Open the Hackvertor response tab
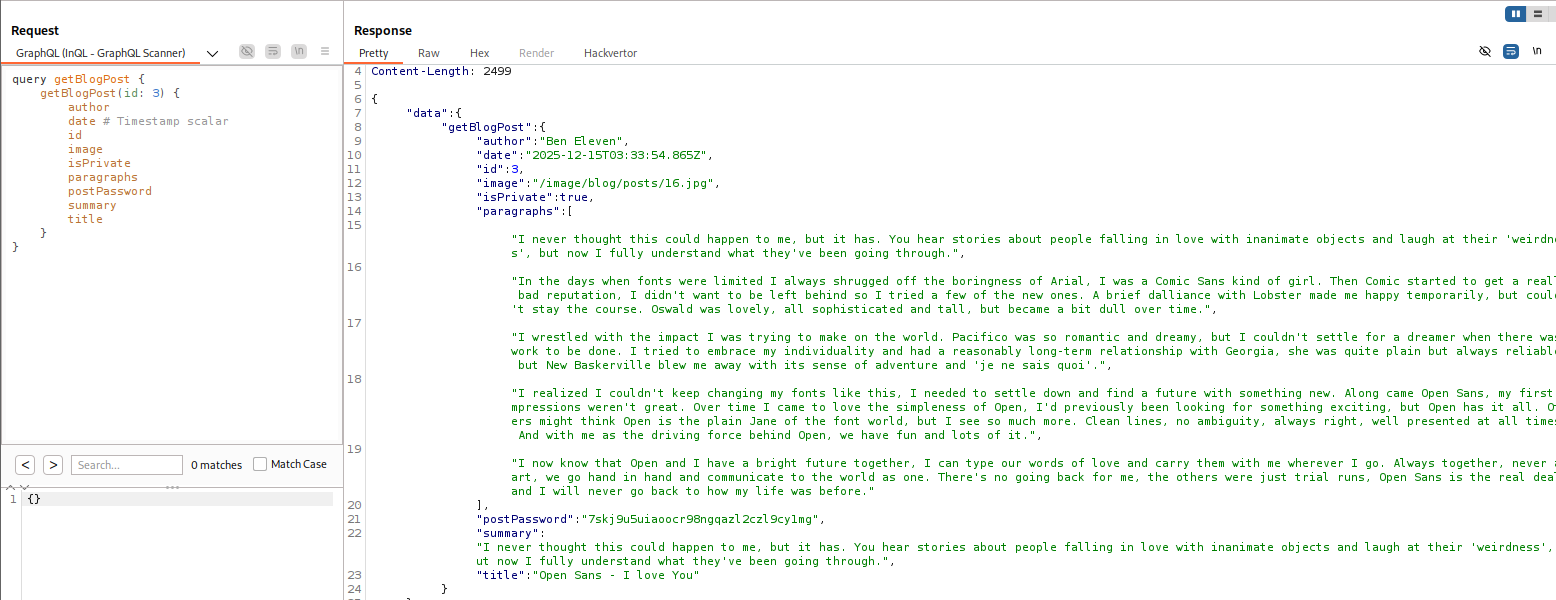This screenshot has height=600, width=1556. 610,53
